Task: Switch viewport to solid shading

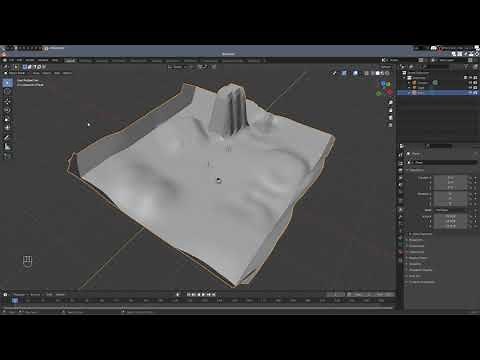Action: (378, 73)
